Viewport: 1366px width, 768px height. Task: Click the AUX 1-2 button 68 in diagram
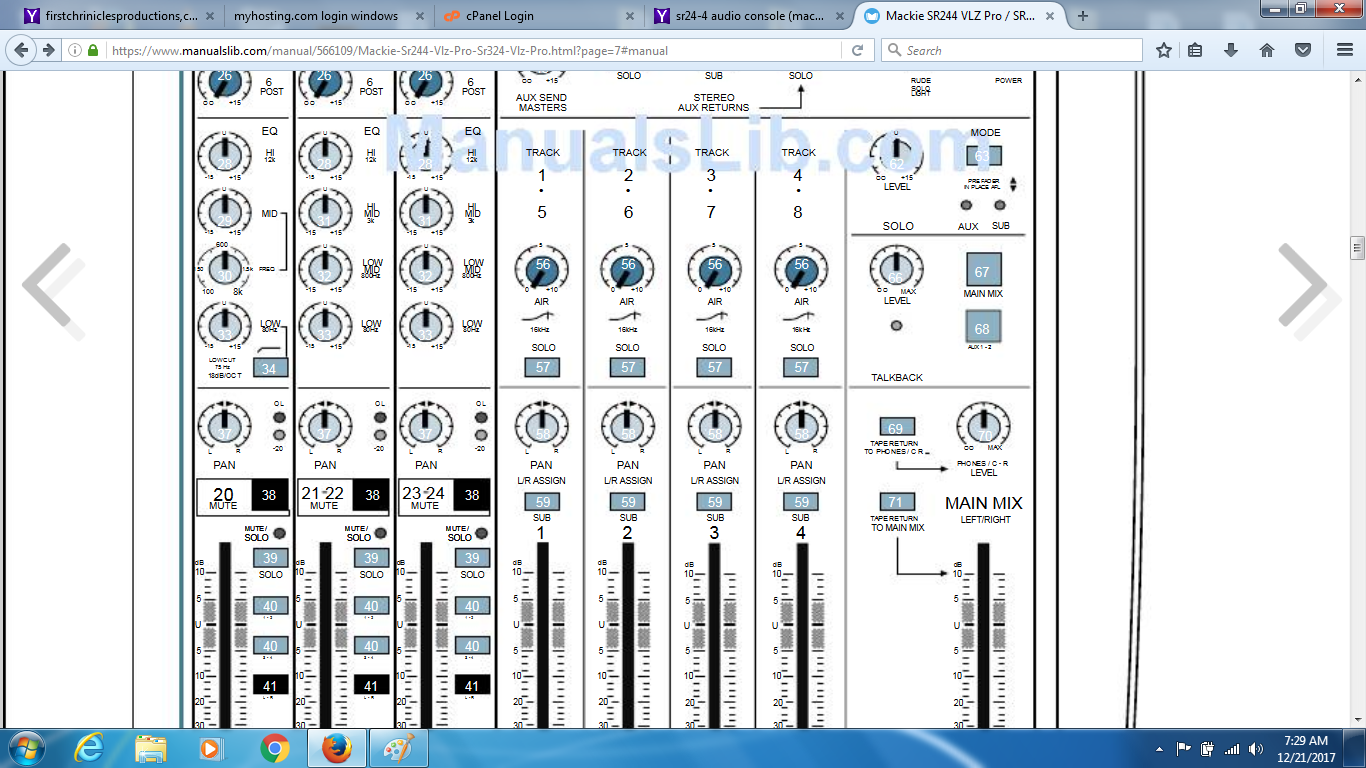pos(982,328)
